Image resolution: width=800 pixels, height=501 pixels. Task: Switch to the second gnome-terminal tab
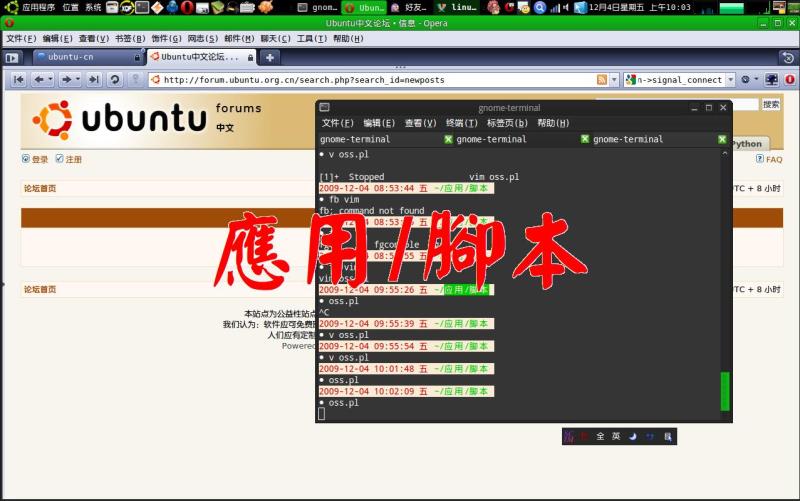tap(522, 139)
